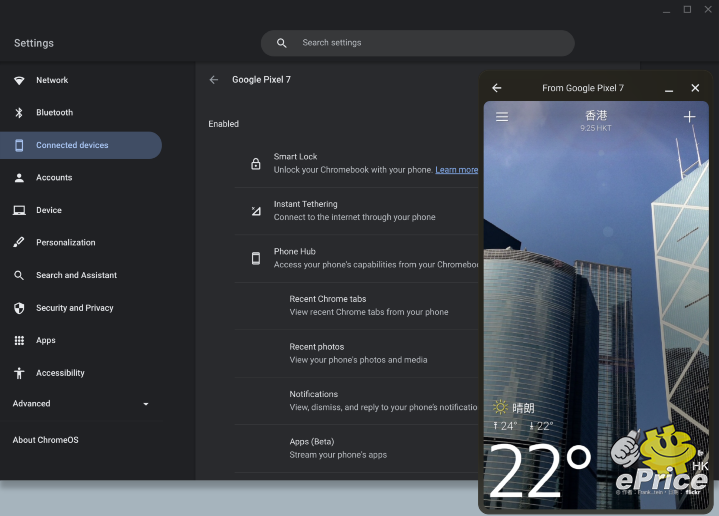Close the From Google Pixel 7 window
This screenshot has height=516, width=719.
pos(695,88)
